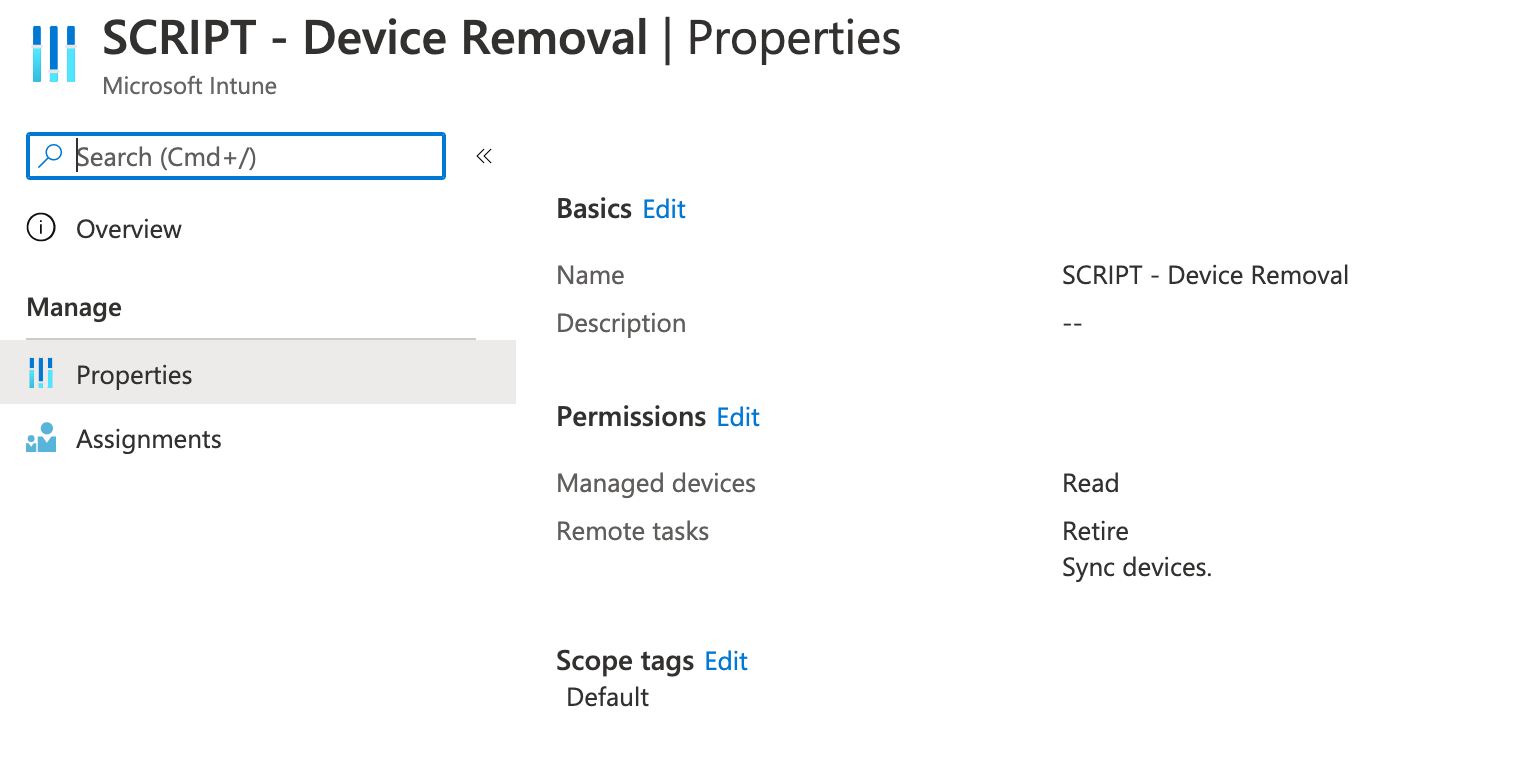
Task: Click the Assignments people icon in the sidebar
Action: [41, 439]
